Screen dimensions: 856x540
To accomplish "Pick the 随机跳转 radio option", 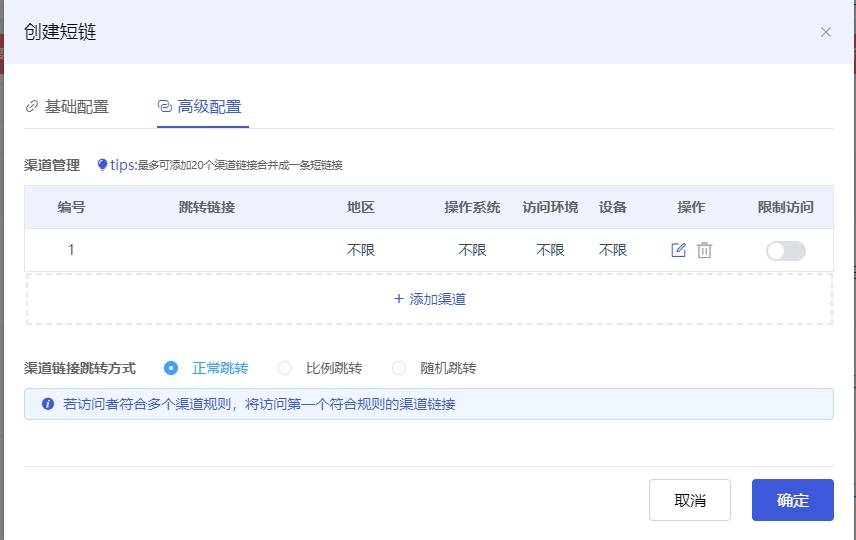I will [399, 368].
